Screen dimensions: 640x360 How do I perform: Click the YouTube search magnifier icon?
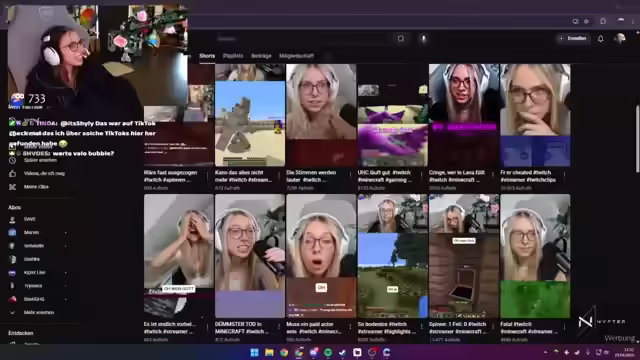click(401, 38)
